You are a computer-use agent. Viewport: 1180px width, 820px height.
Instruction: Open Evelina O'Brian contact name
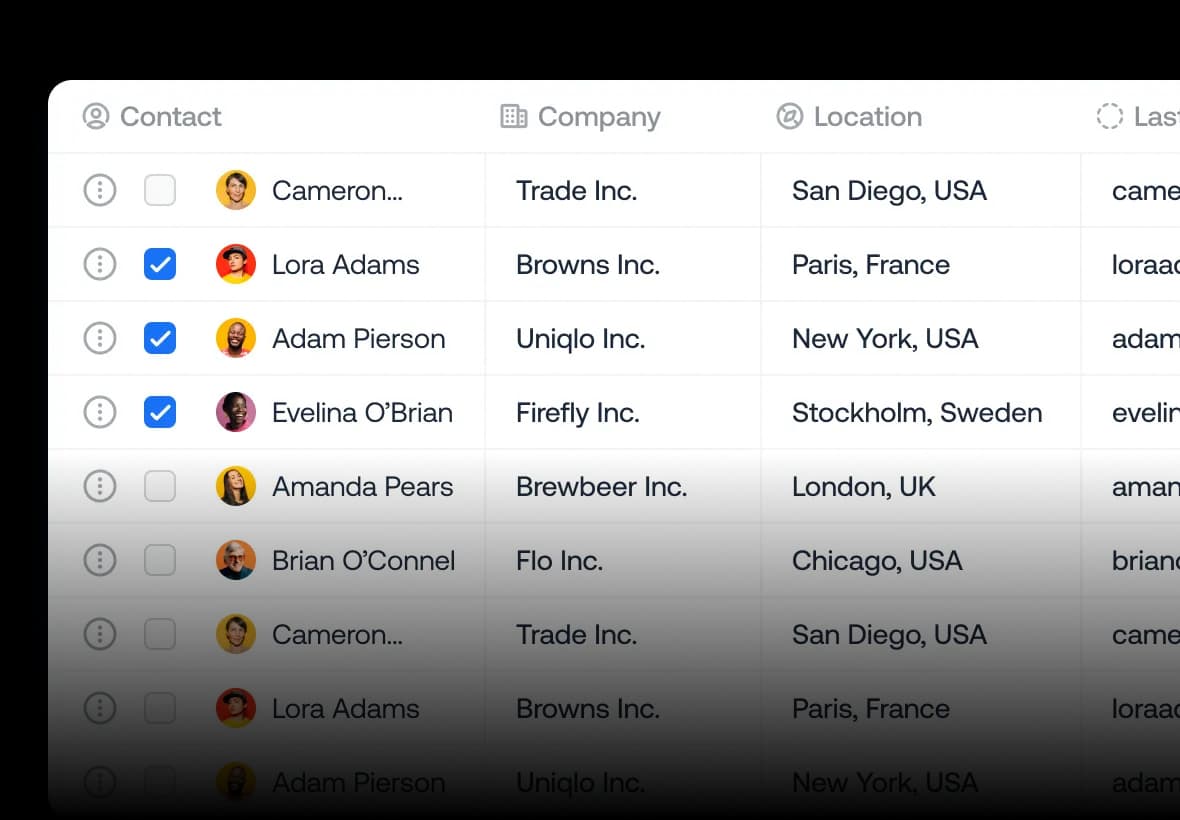(x=362, y=412)
